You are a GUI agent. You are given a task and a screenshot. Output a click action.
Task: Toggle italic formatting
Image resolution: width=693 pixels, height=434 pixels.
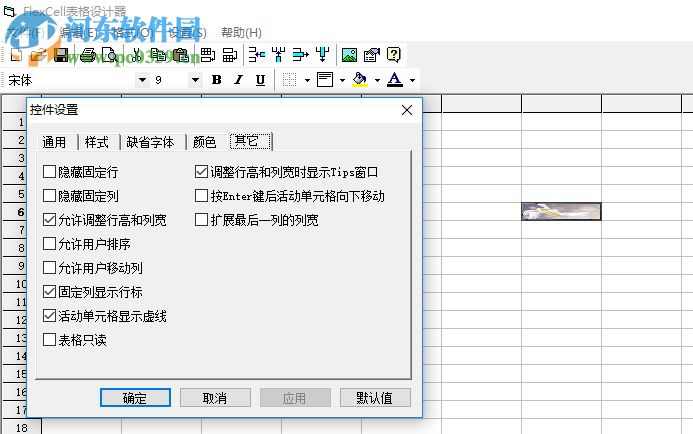[x=239, y=80]
